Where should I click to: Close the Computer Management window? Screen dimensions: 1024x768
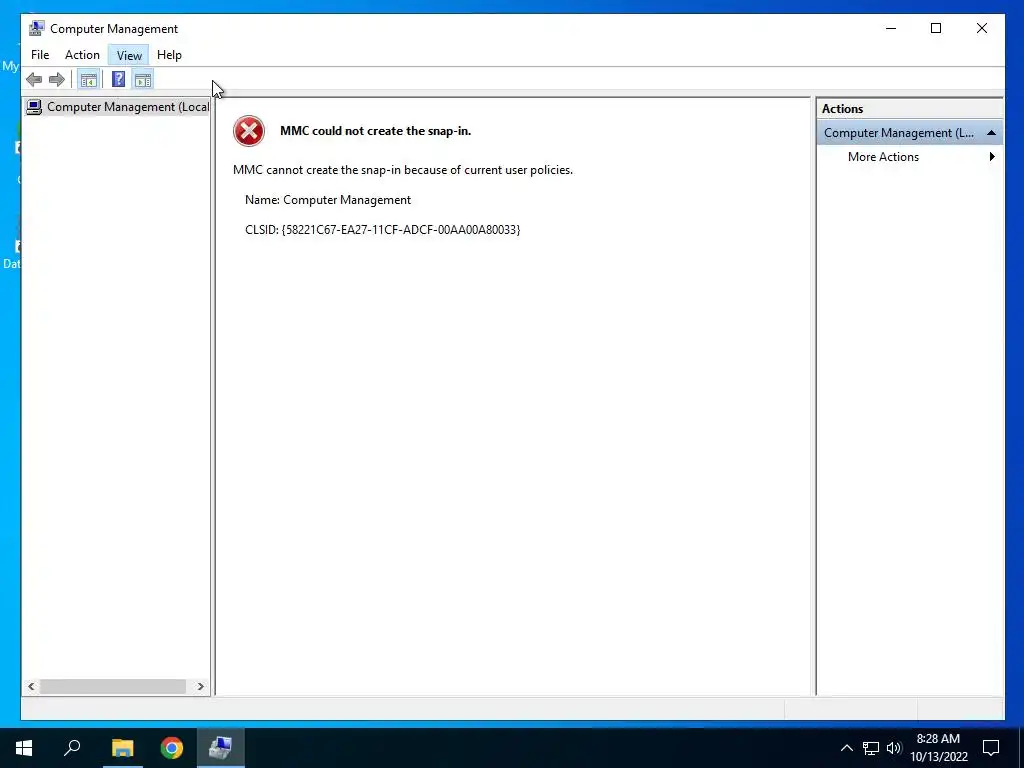(x=982, y=28)
